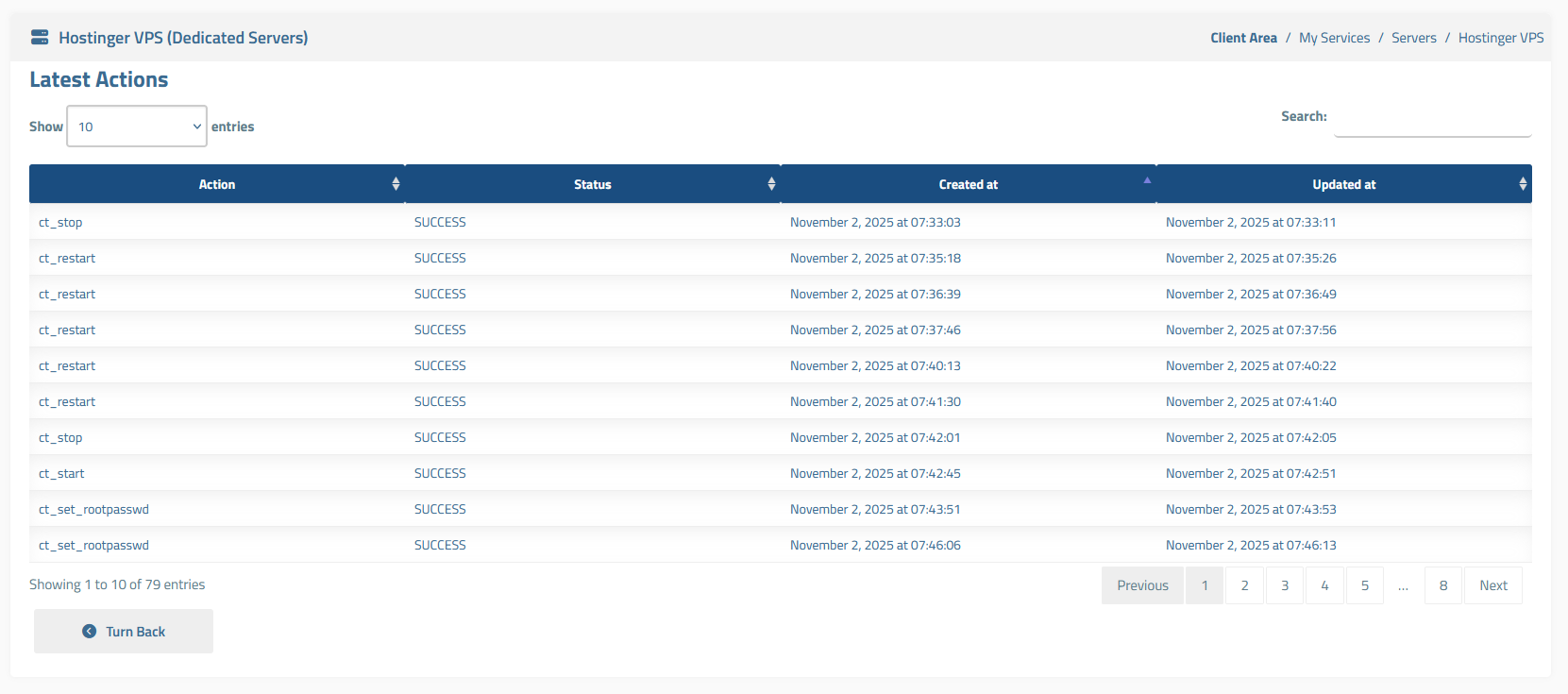Switch to page 5 of entries

pyautogui.click(x=1364, y=585)
